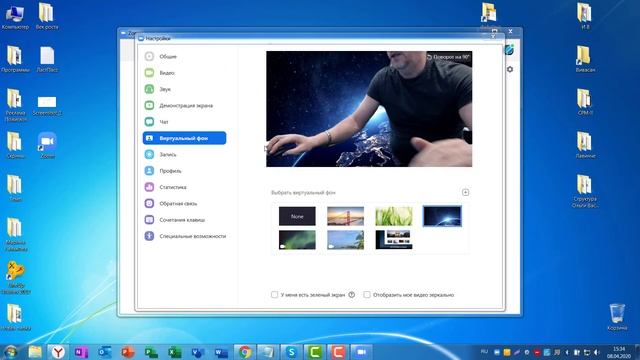640x360 pixels.
Task: Open Outlook from taskbar
Action: pos(104,352)
